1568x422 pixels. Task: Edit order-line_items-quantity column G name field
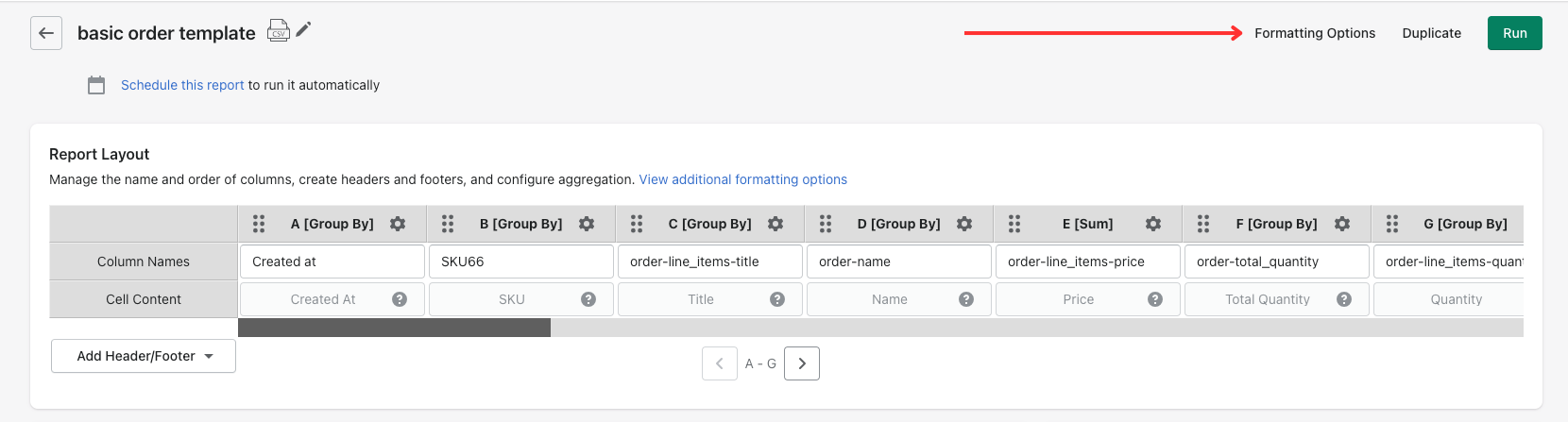point(1449,262)
